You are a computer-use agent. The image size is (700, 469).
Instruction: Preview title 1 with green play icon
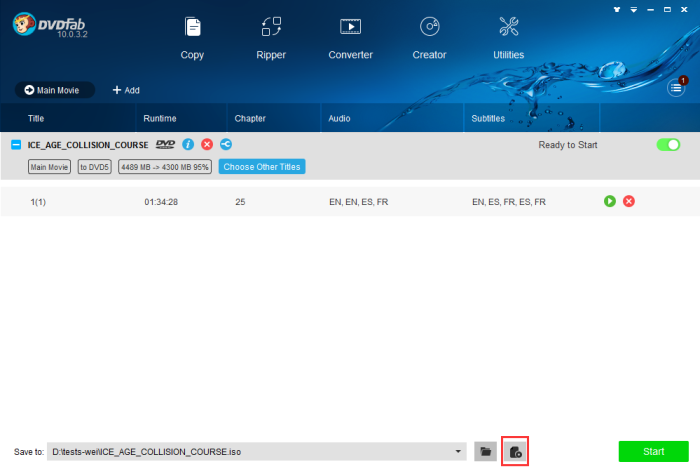click(610, 202)
